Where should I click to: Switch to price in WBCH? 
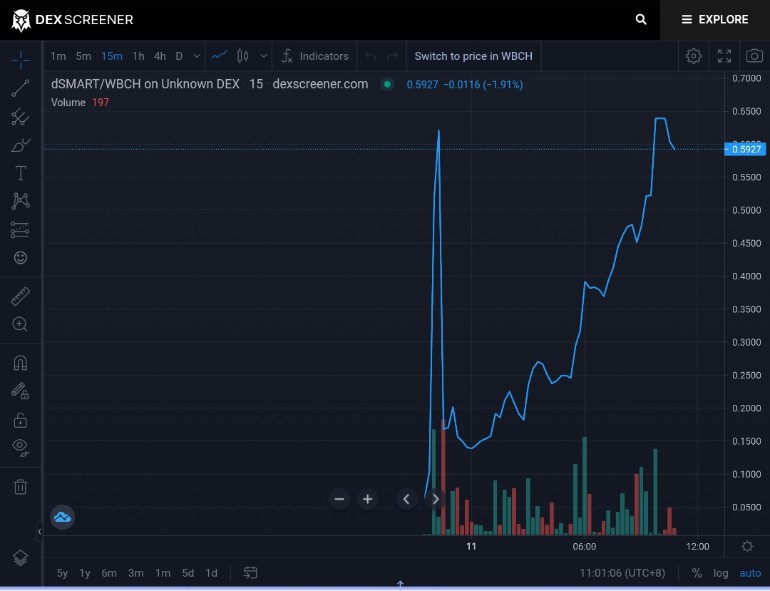(x=473, y=56)
